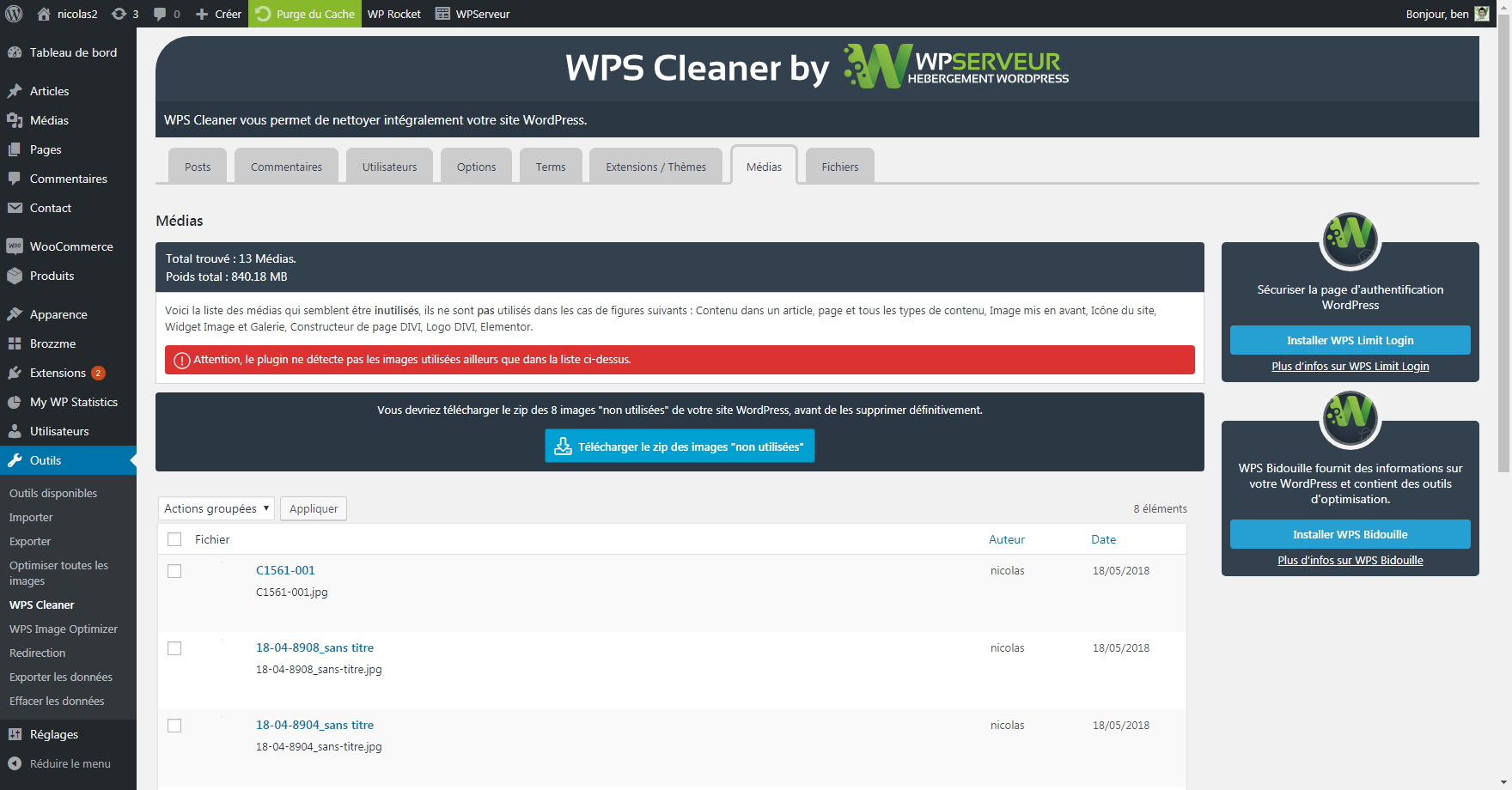Open comments bubble icon in admin bar
Viewport: 1512px width, 790px height.
coord(160,14)
